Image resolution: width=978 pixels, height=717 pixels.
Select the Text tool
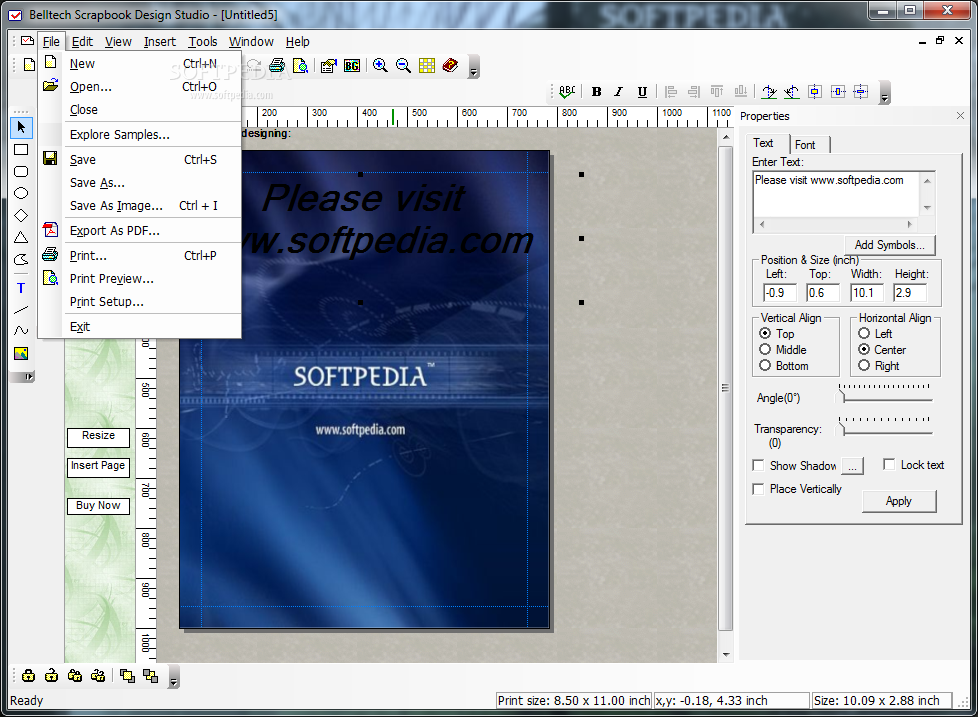[x=21, y=288]
